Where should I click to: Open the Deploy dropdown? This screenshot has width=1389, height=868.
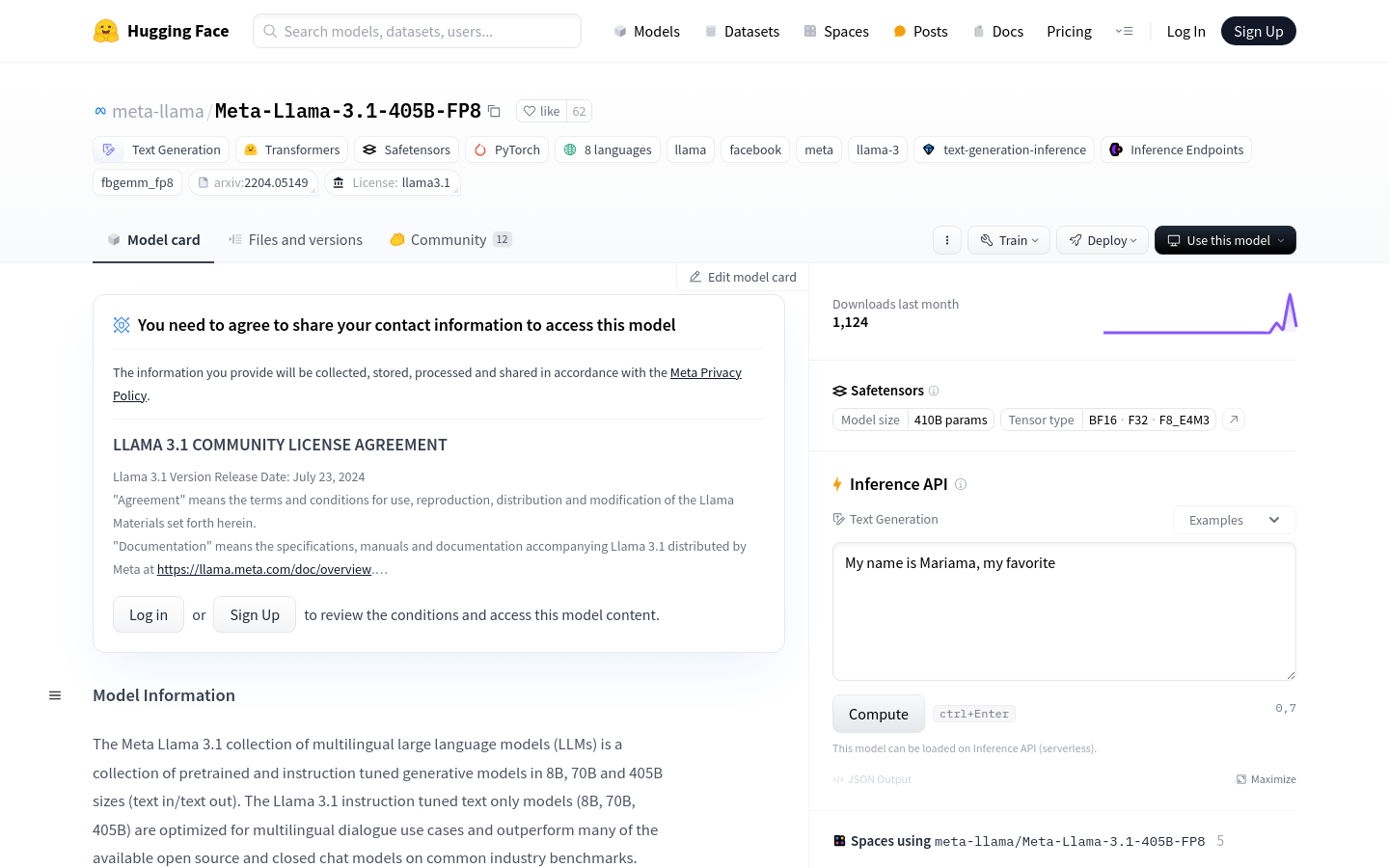pyautogui.click(x=1103, y=240)
